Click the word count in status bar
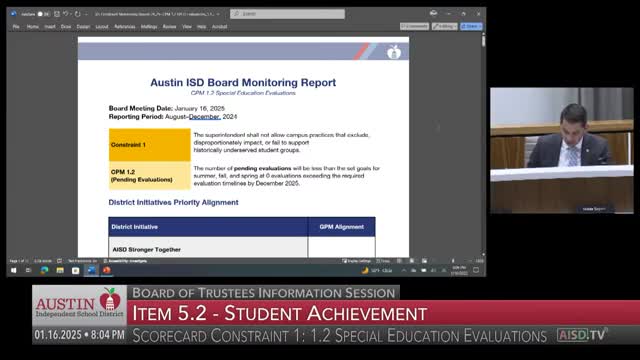 coord(42,261)
